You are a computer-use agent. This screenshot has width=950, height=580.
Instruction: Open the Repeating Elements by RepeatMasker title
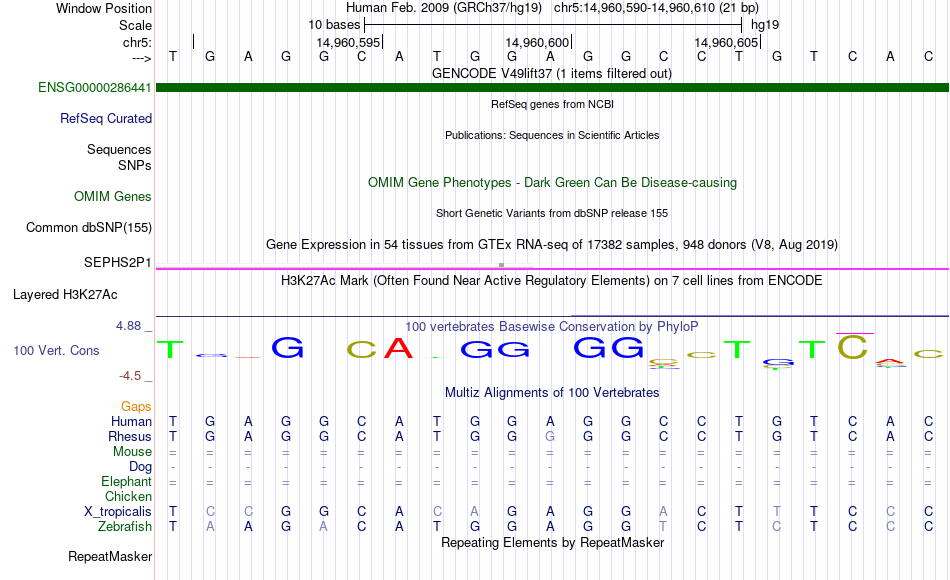pos(553,542)
